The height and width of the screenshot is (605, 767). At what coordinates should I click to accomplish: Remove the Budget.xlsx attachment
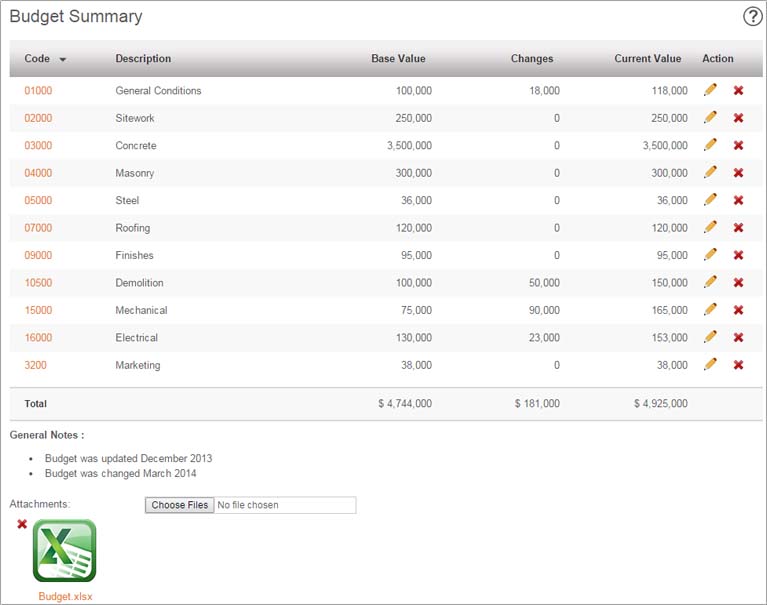pyautogui.click(x=22, y=524)
